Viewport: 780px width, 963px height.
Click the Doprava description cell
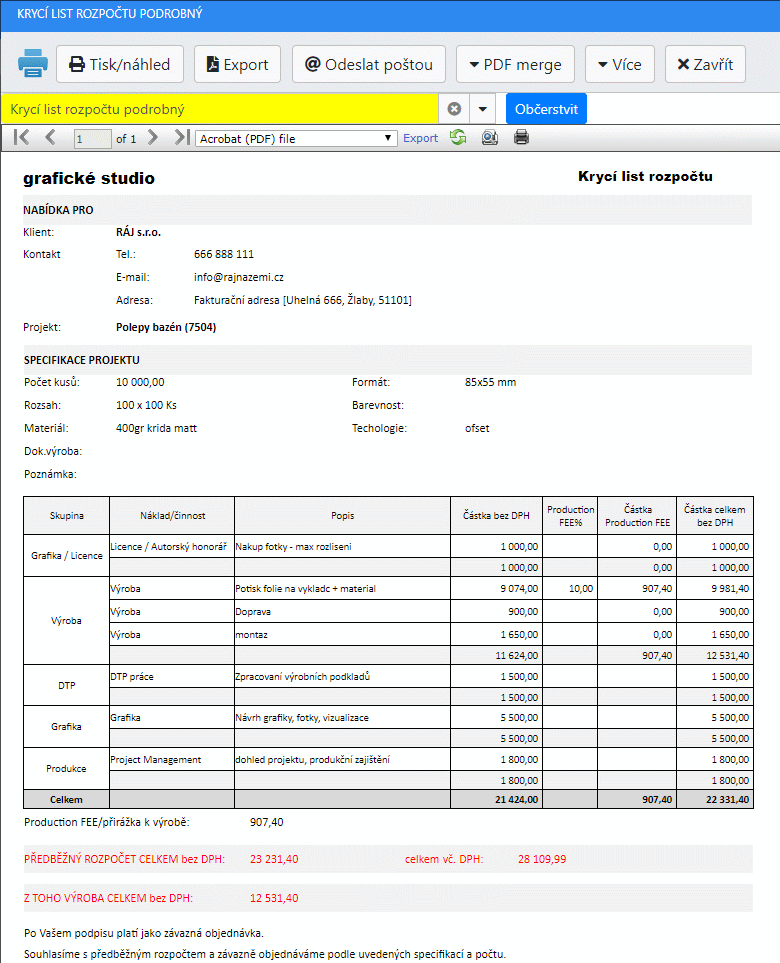342,612
